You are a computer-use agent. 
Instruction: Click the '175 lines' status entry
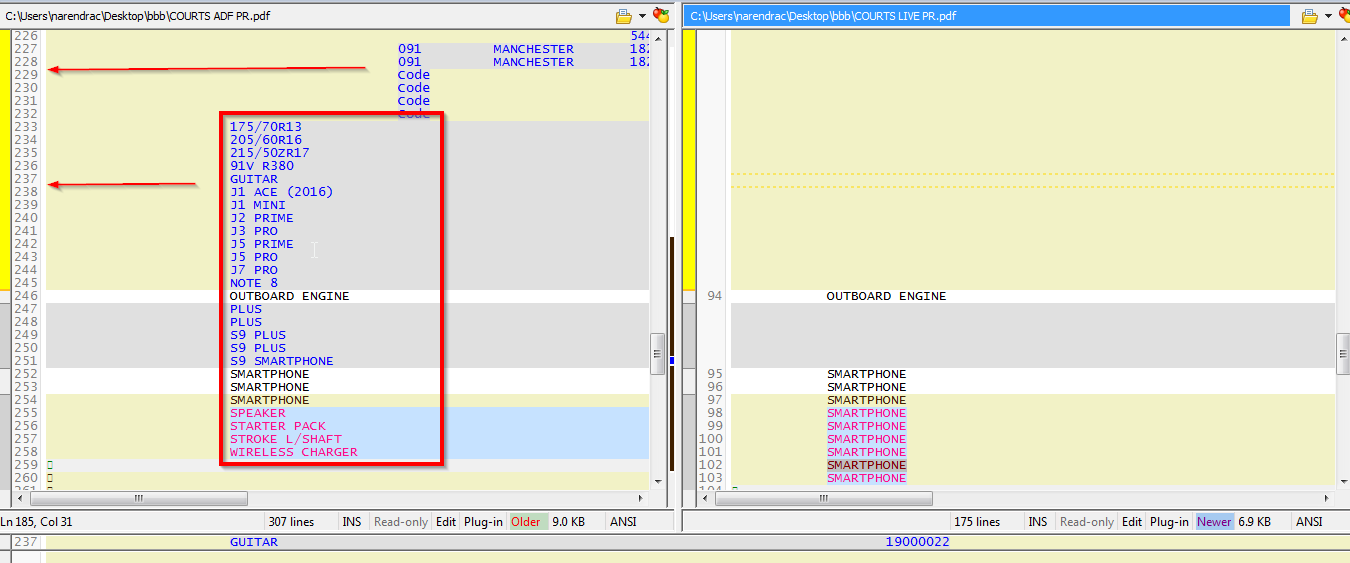click(978, 522)
